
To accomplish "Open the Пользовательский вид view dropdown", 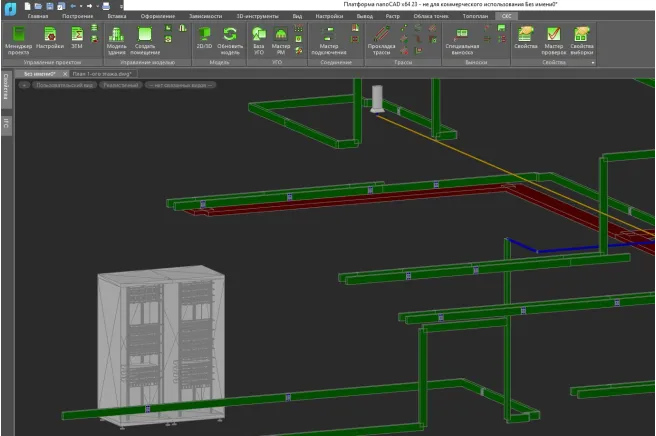I will [62, 85].
